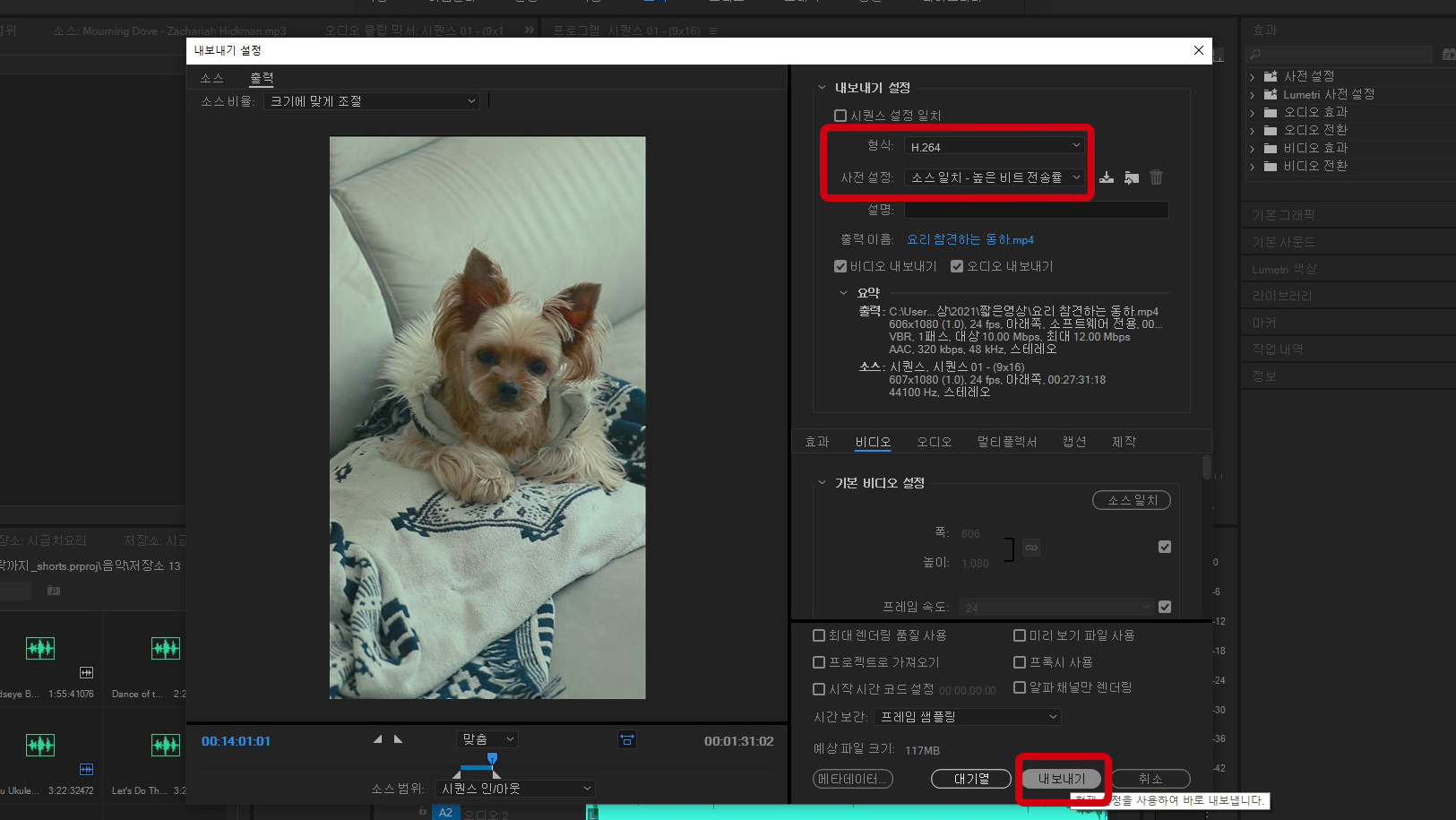Open 소스 범위 시퀀스 인/아웃 dropdown
This screenshot has height=820, width=1456.
pyautogui.click(x=515, y=789)
